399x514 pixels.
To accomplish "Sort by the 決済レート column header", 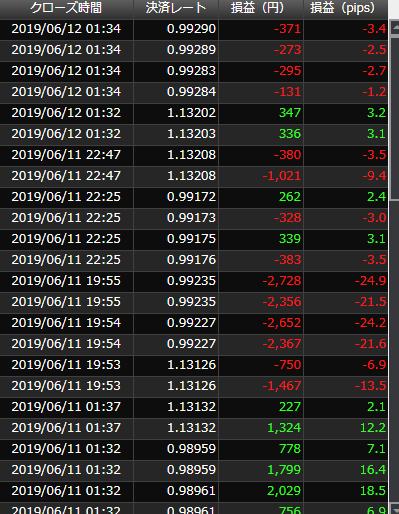I will click(x=176, y=8).
